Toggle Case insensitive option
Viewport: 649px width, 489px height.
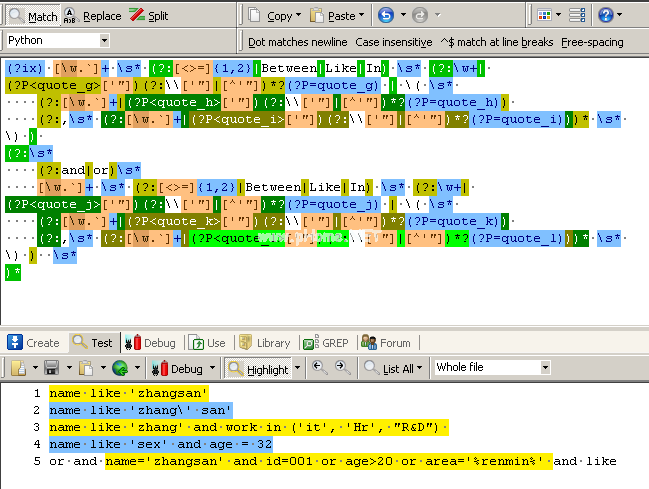394,42
